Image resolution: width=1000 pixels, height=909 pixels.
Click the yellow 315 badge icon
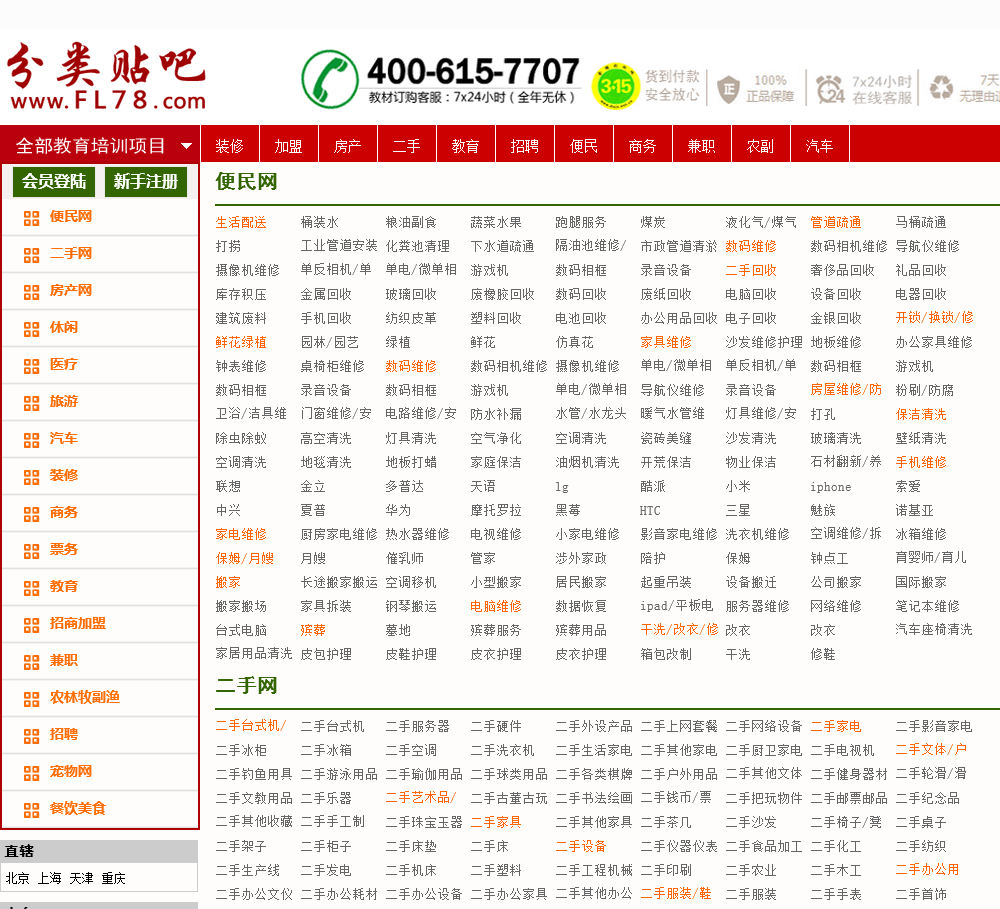tap(615, 85)
